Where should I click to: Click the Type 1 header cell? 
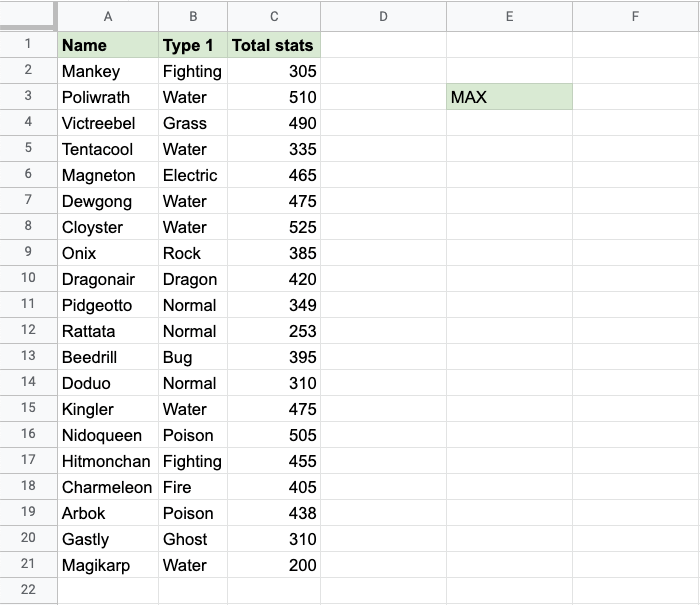click(x=193, y=45)
